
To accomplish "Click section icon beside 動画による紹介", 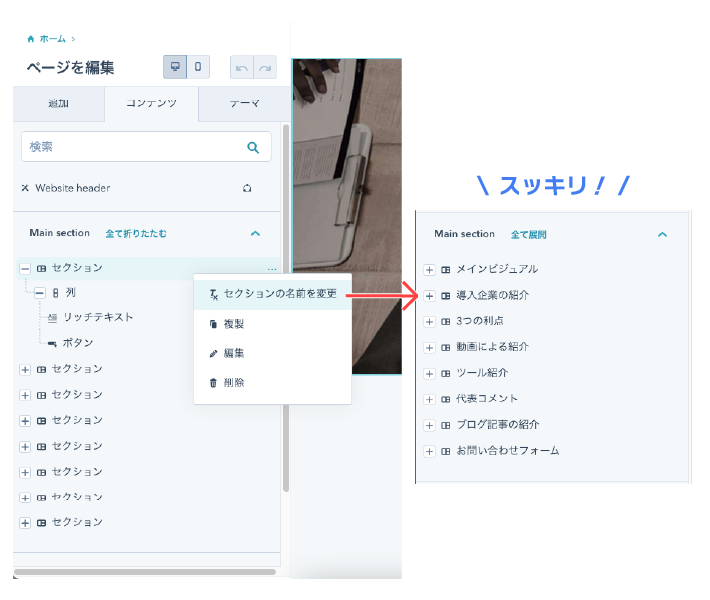I will tap(446, 348).
